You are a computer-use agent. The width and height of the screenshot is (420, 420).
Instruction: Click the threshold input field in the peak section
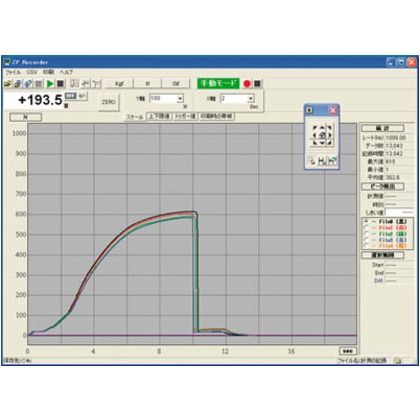coord(399,212)
